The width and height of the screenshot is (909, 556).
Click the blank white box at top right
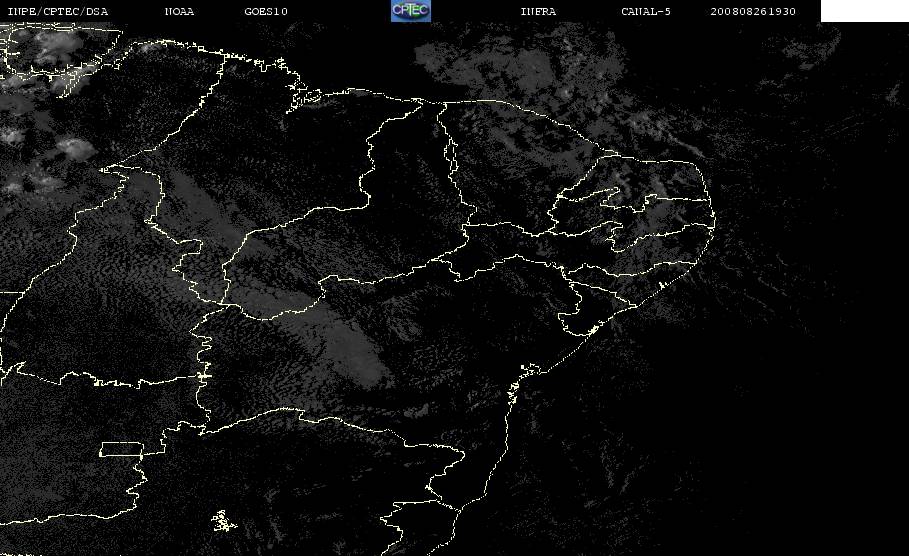click(864, 10)
